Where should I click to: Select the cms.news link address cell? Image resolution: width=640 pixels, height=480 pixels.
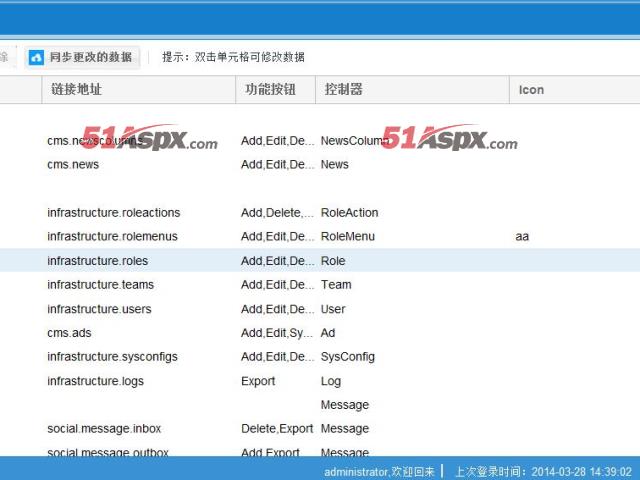(x=73, y=164)
